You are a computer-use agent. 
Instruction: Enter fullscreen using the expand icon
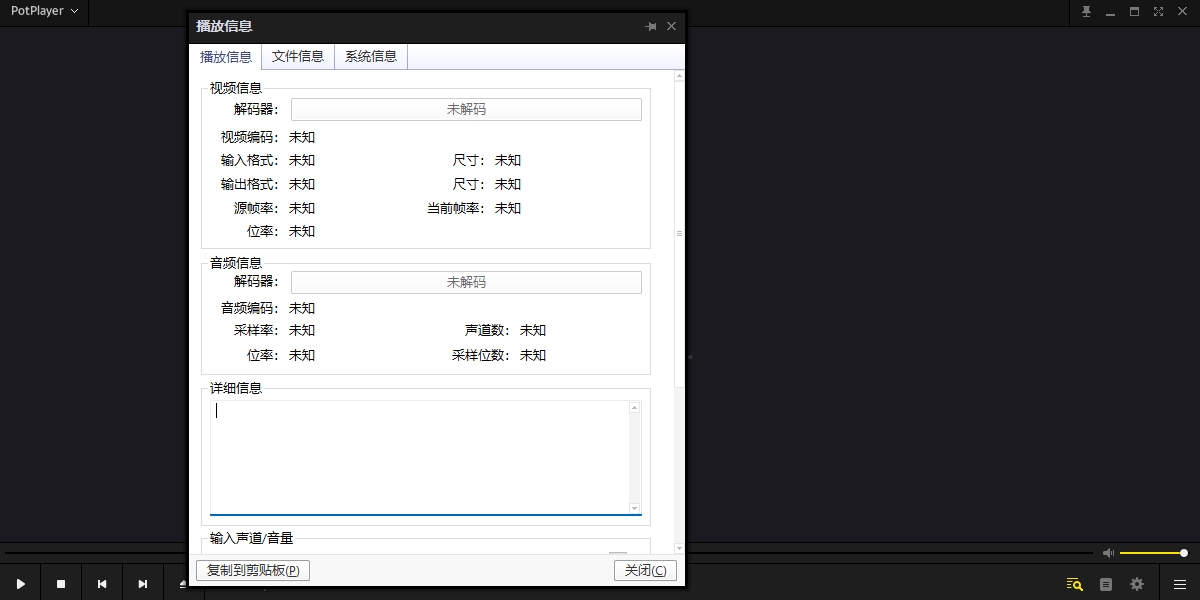click(x=1158, y=11)
